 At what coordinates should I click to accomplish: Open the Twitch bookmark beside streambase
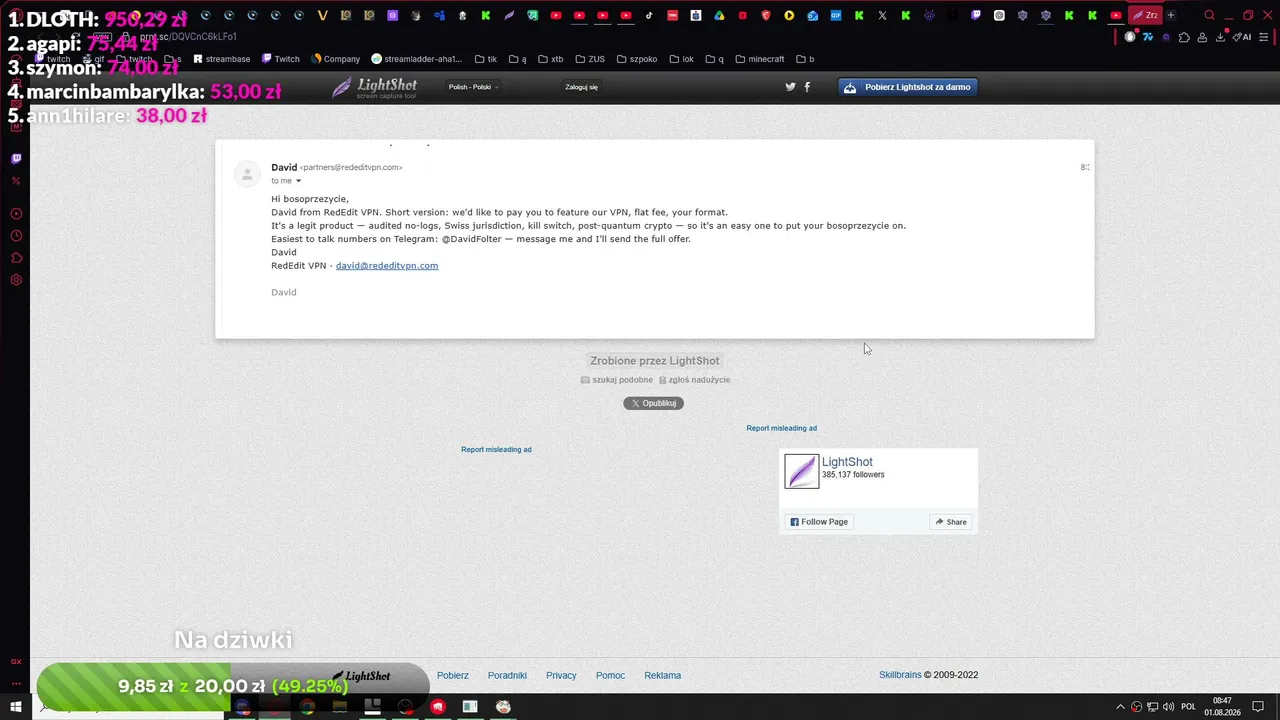click(281, 59)
